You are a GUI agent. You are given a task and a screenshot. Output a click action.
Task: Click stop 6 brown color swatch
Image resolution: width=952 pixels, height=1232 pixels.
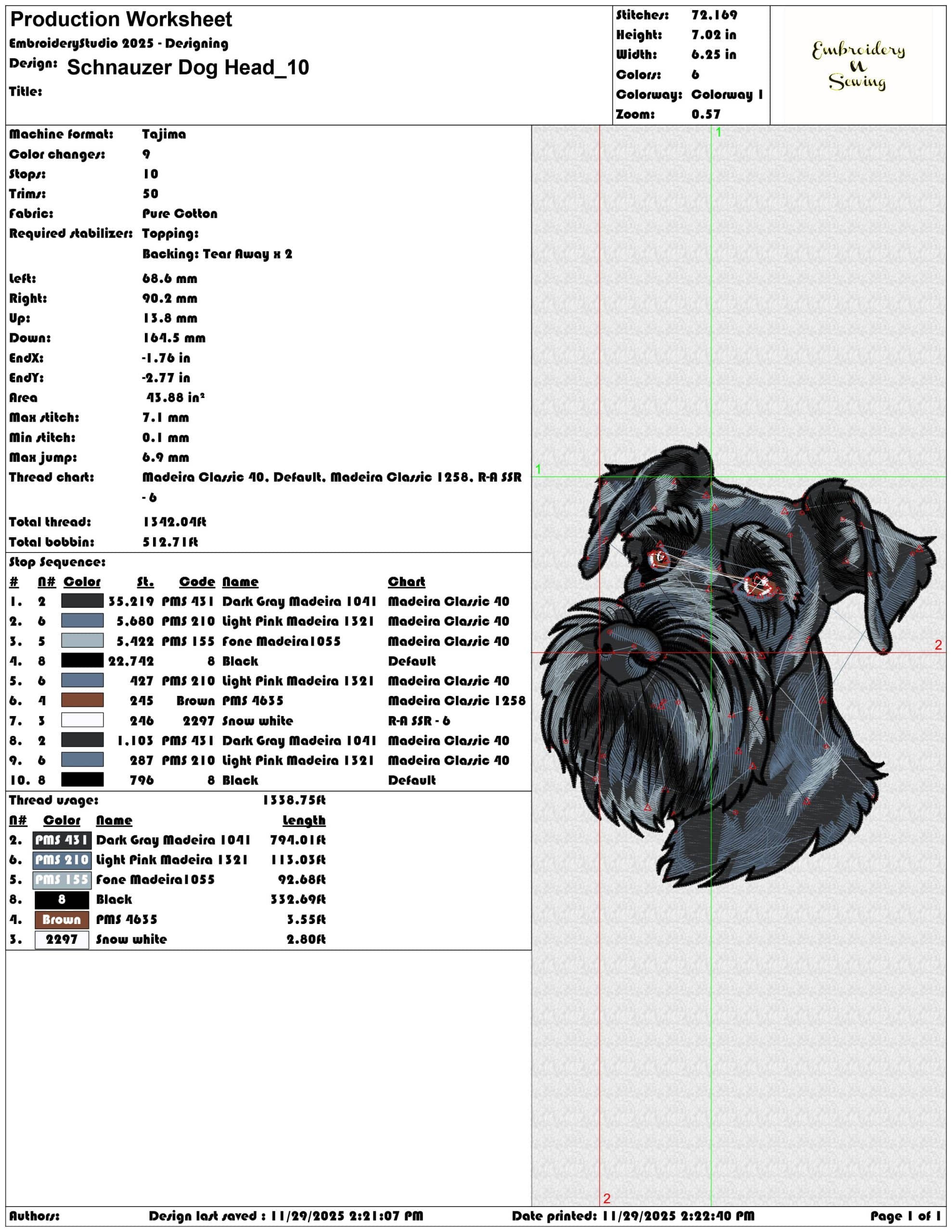tap(82, 700)
